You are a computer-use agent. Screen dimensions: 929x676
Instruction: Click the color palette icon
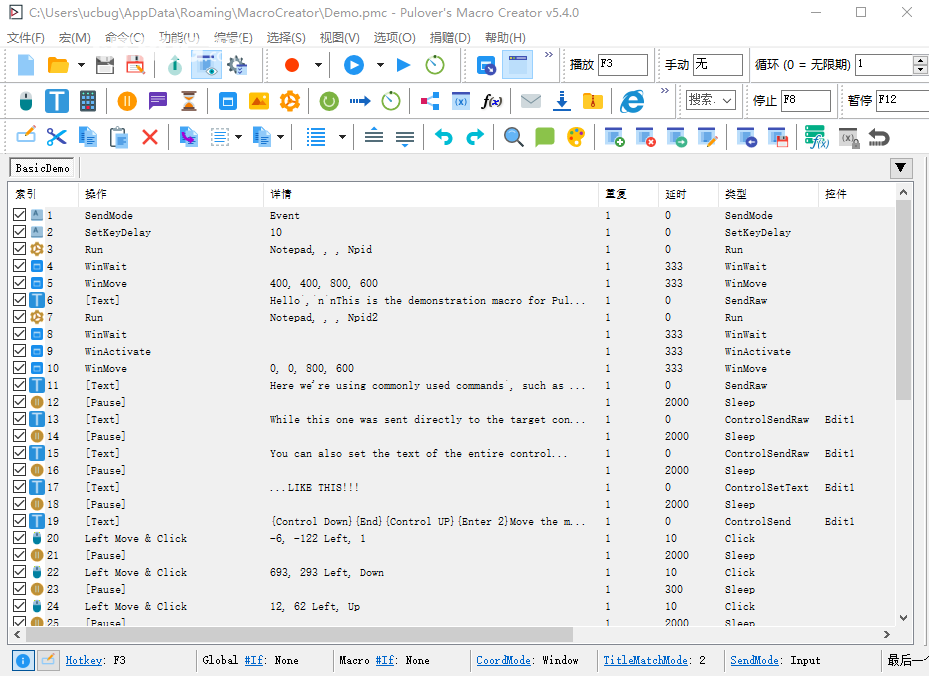(576, 137)
